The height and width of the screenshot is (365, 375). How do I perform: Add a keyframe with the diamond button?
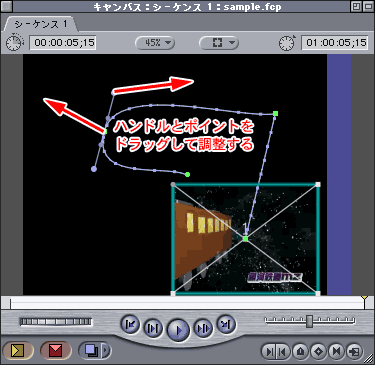click(x=318, y=351)
